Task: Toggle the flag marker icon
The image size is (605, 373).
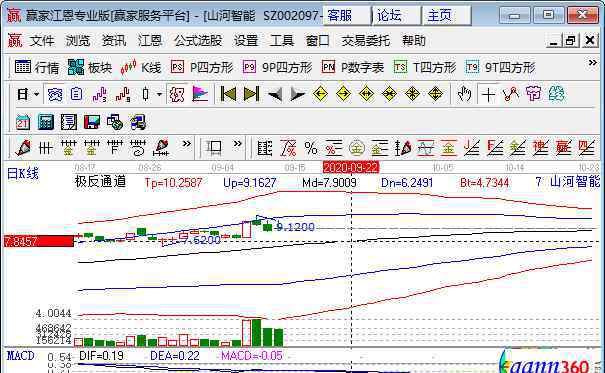Action: point(200,94)
